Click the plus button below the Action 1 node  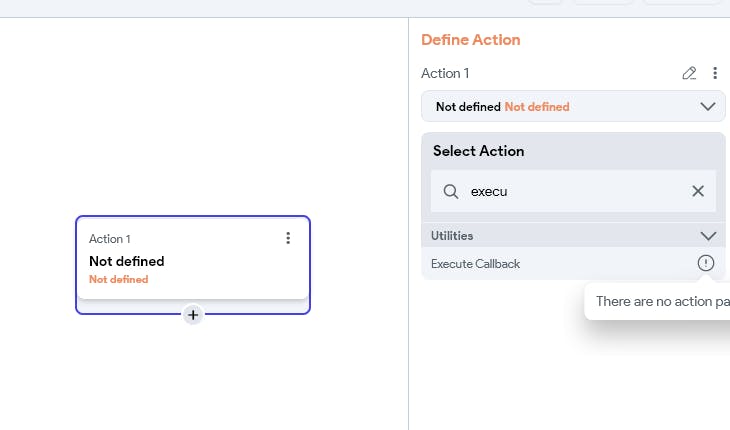tap(193, 315)
